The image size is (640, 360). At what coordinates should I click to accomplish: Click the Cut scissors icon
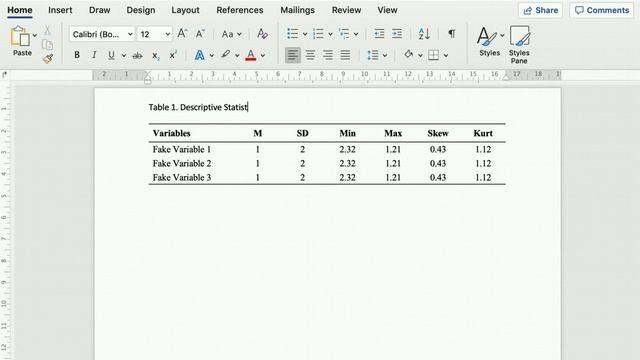tap(47, 30)
